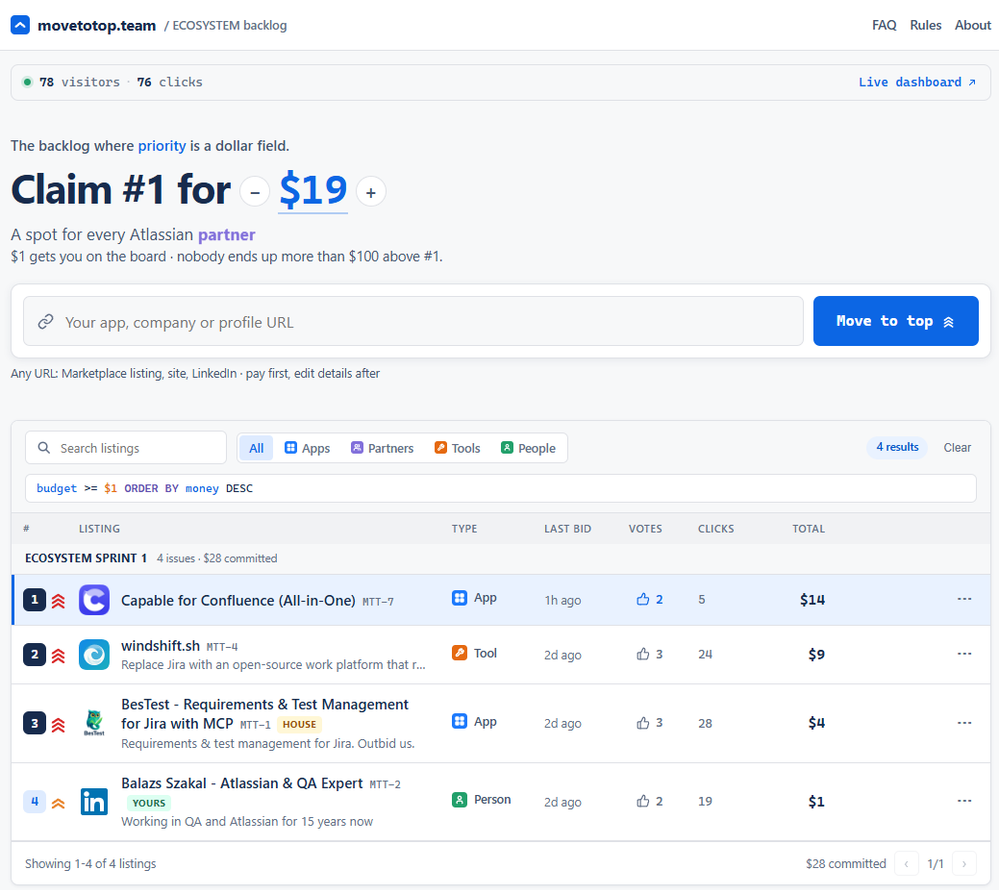Open Capable for Confluence (All-in-One) listing title

click(238, 600)
